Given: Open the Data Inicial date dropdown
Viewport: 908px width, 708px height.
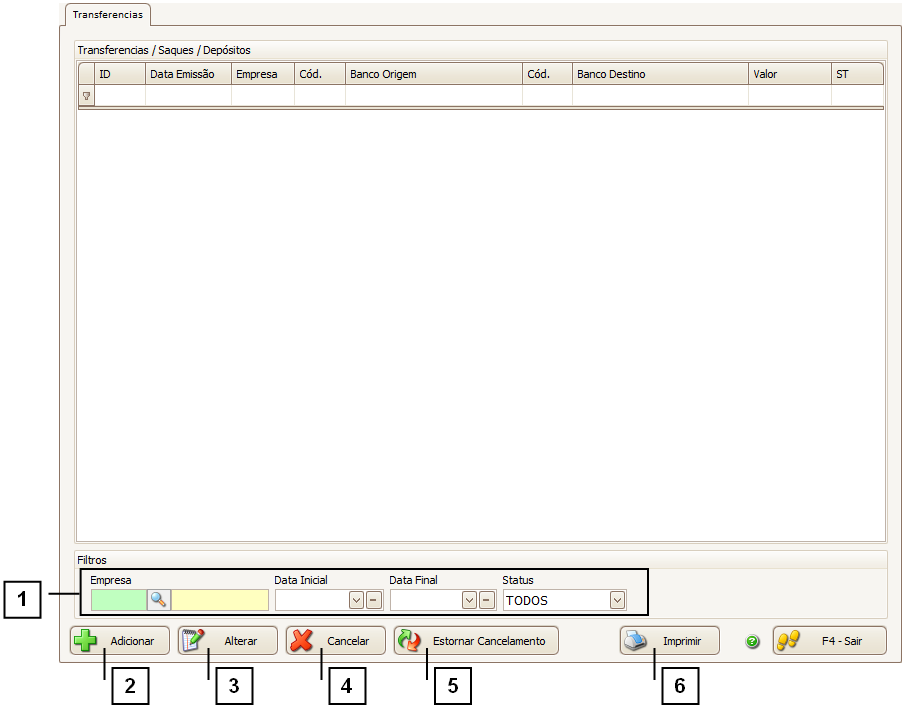Looking at the screenshot, I should coord(356,600).
